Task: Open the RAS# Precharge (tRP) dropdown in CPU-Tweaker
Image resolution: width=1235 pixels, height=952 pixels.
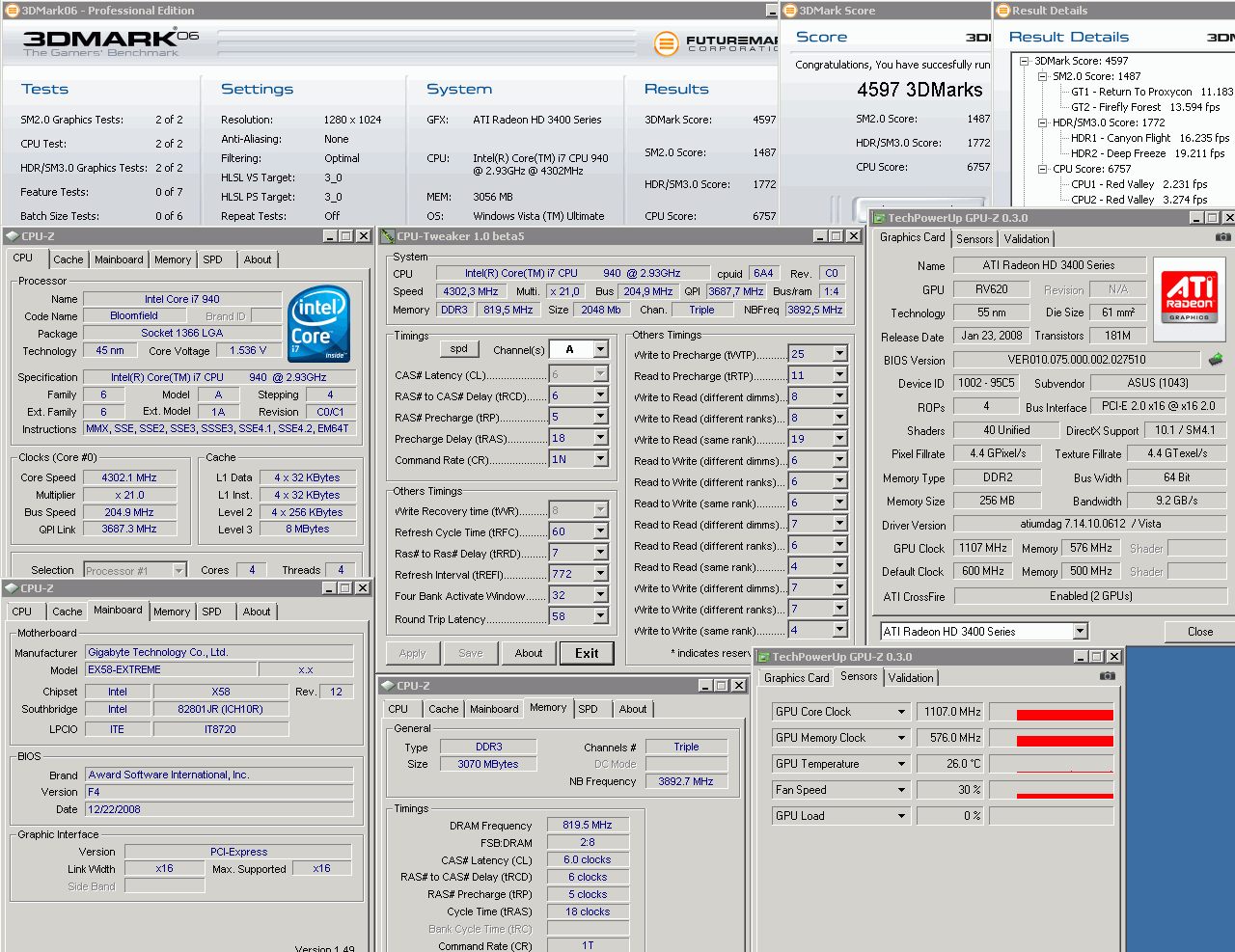Action: pos(601,417)
